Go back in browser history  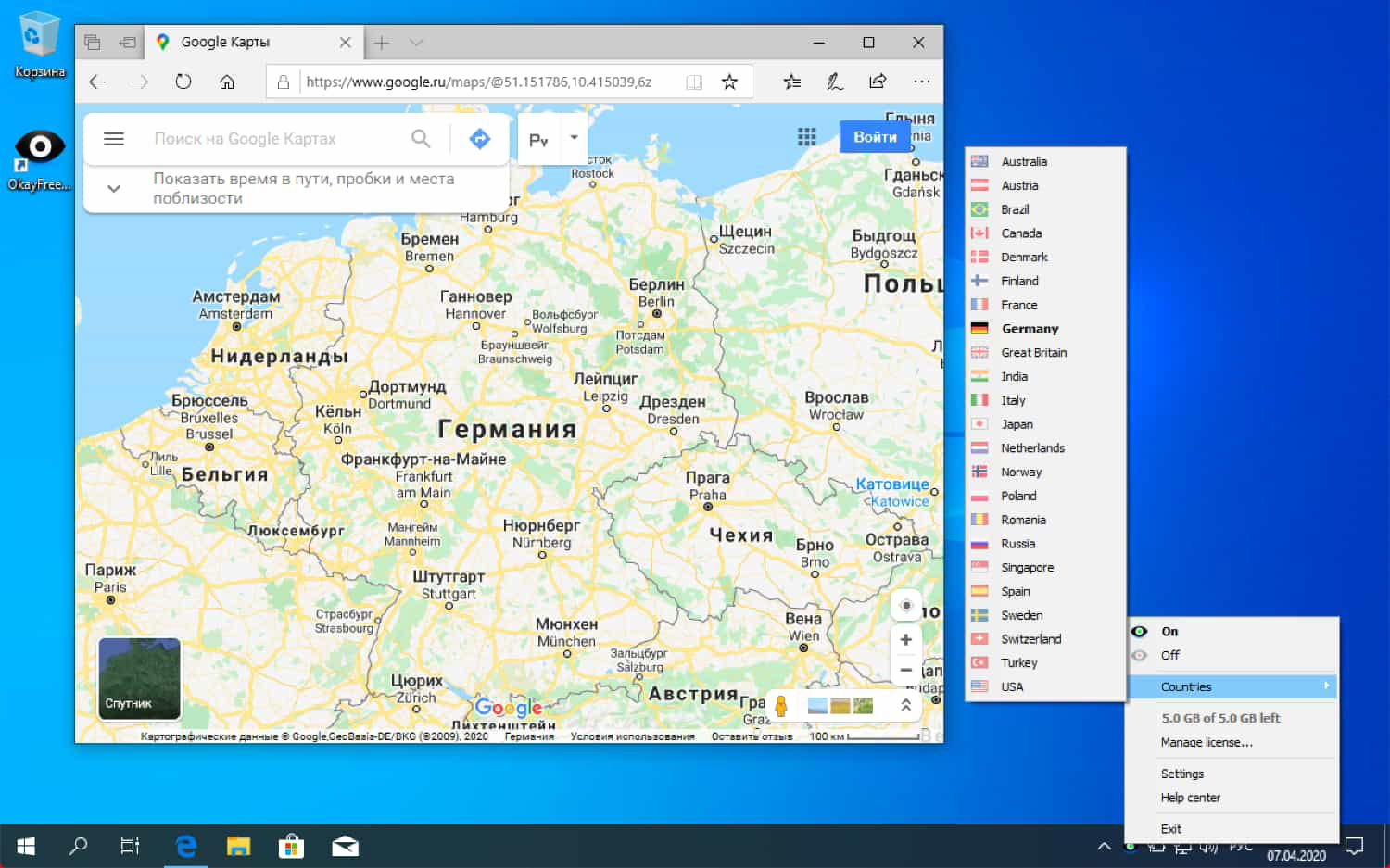(97, 82)
